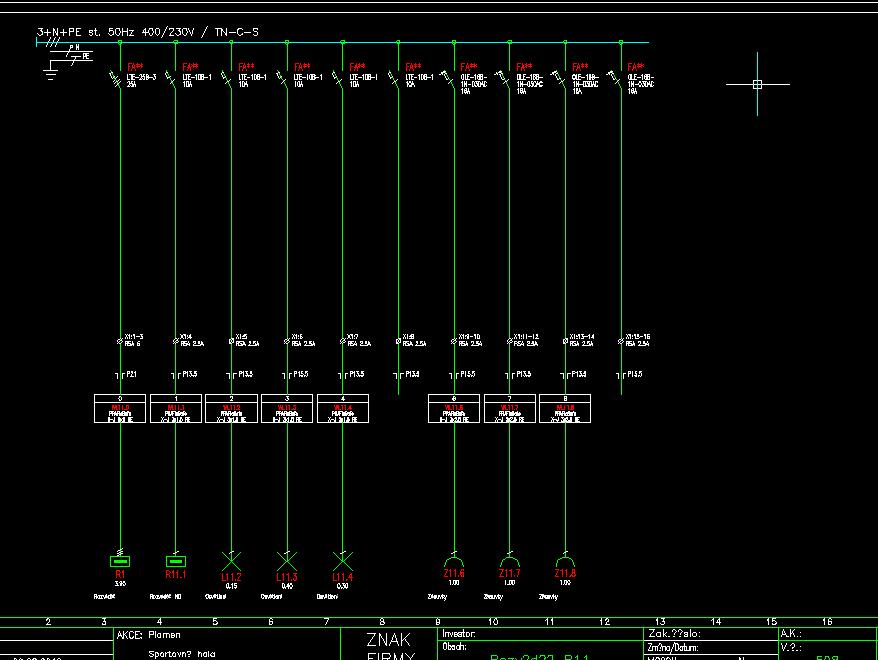
Task: Select cable box numbered 6
Action: tap(454, 409)
